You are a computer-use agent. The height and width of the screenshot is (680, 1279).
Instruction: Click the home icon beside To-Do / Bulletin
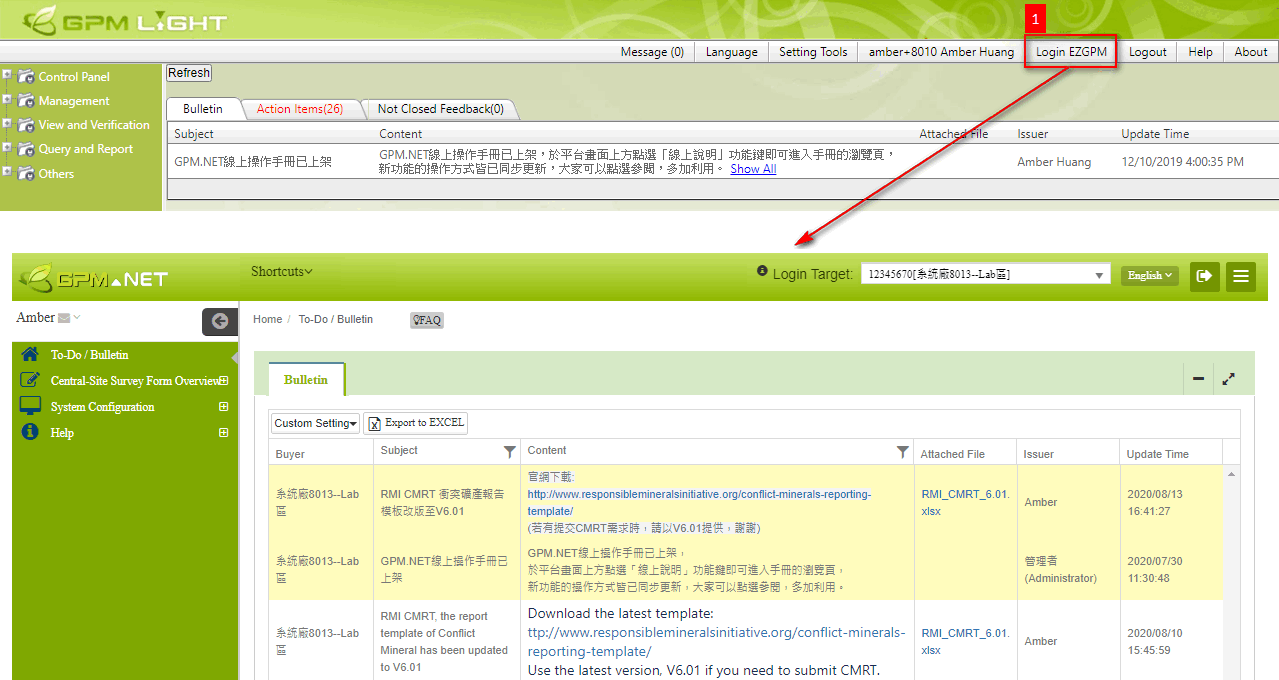point(30,354)
